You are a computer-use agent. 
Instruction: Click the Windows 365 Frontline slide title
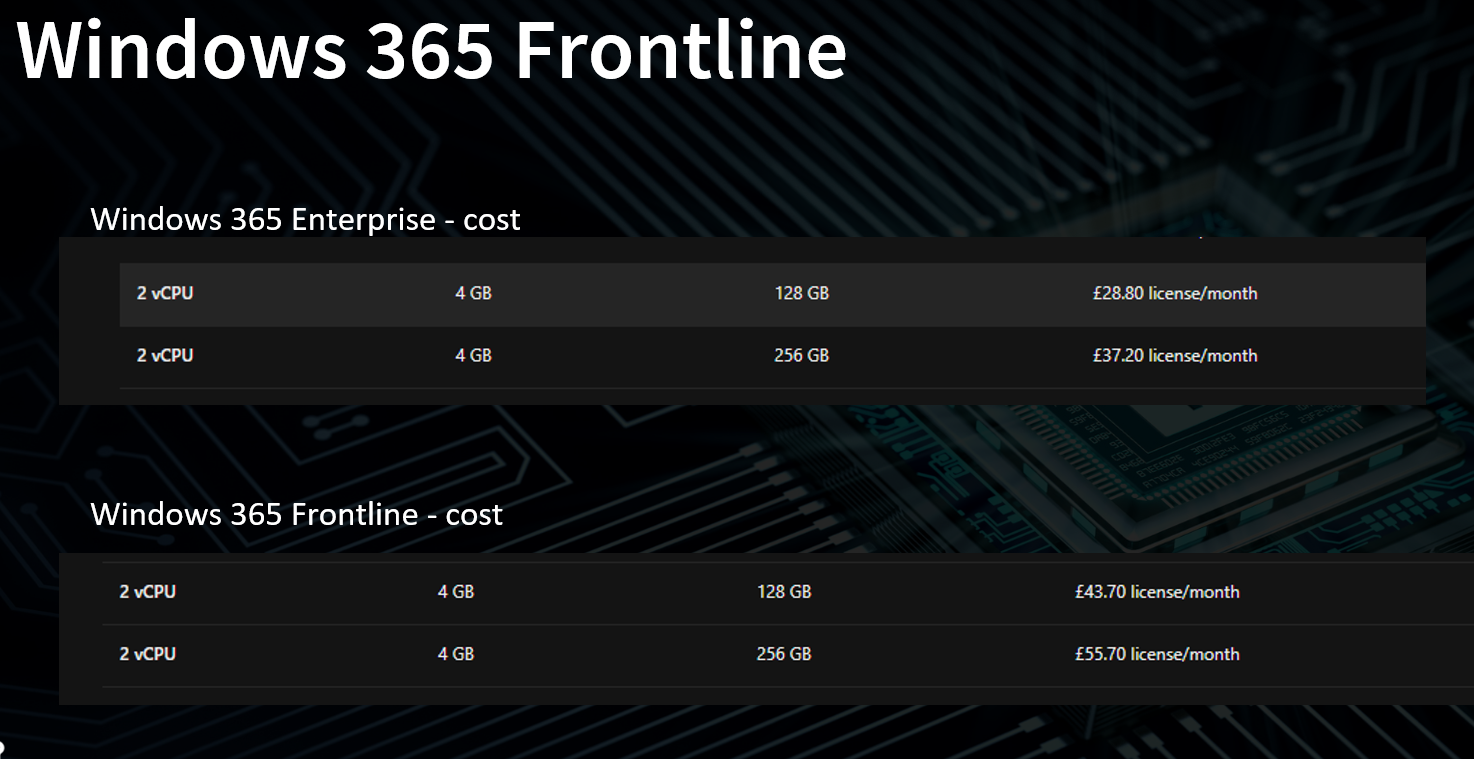click(x=432, y=49)
